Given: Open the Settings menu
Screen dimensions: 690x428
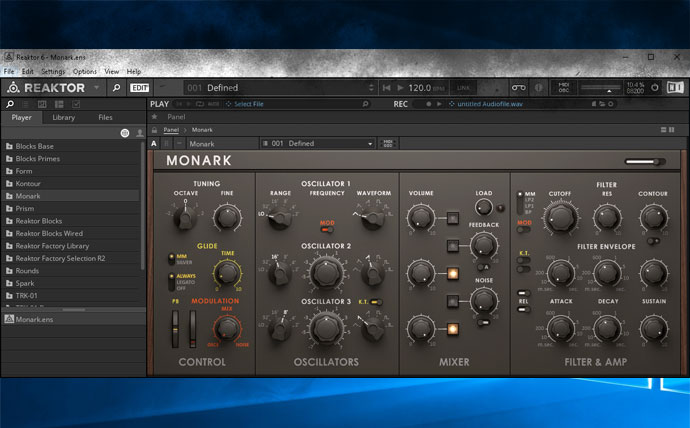Looking at the screenshot, I should pos(53,71).
